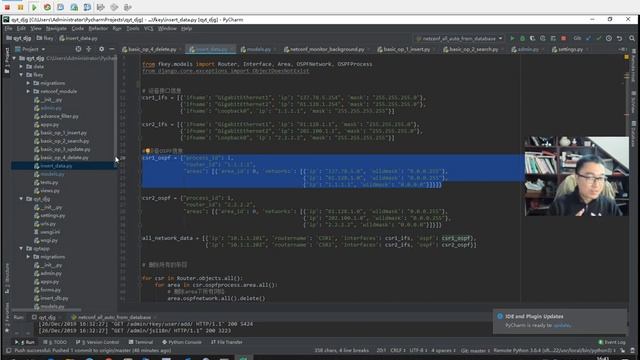Viewport: 640px width, 360px height.
Task: Open the VCS menu
Action: click(x=149, y=29)
